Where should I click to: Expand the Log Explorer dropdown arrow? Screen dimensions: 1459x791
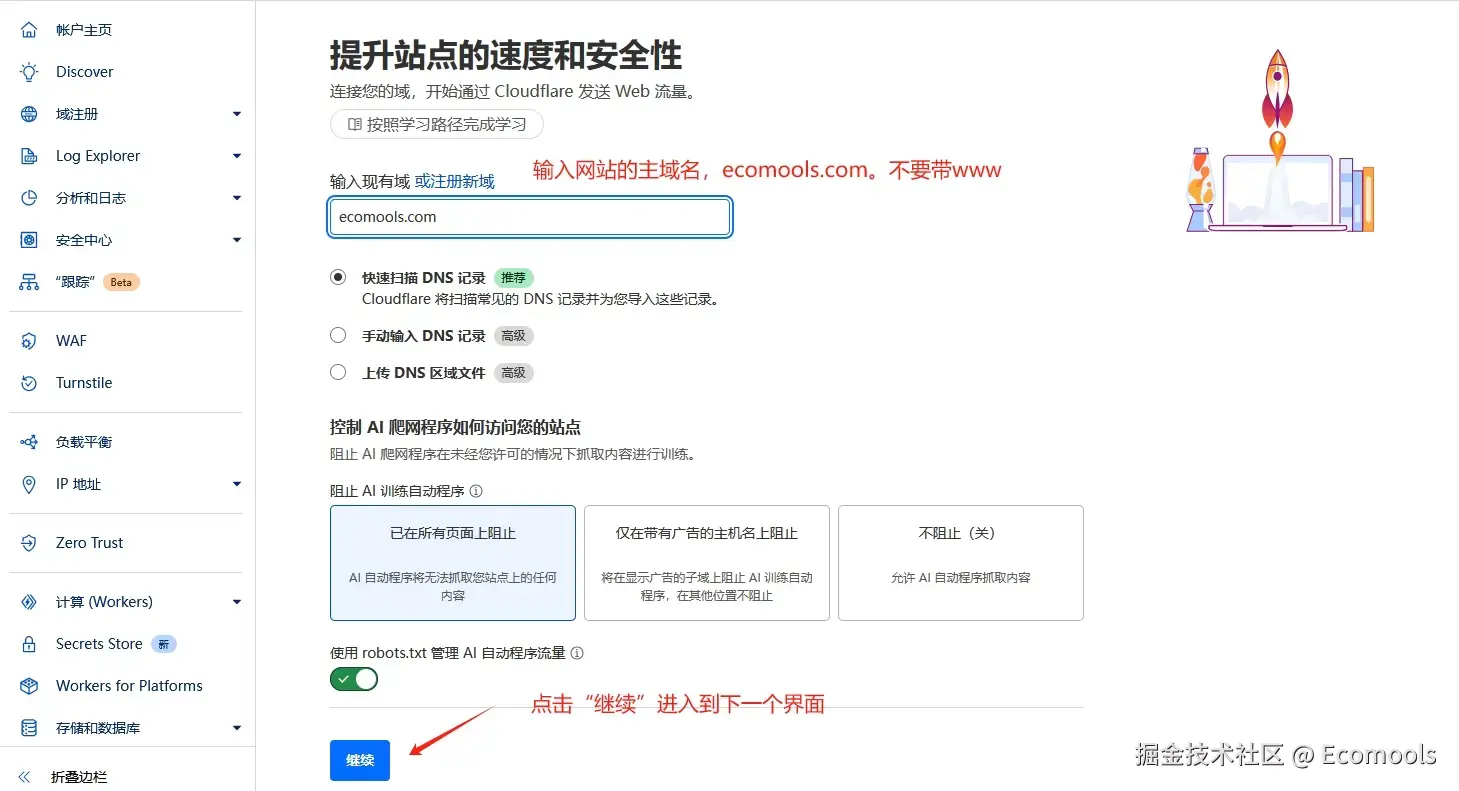(237, 156)
